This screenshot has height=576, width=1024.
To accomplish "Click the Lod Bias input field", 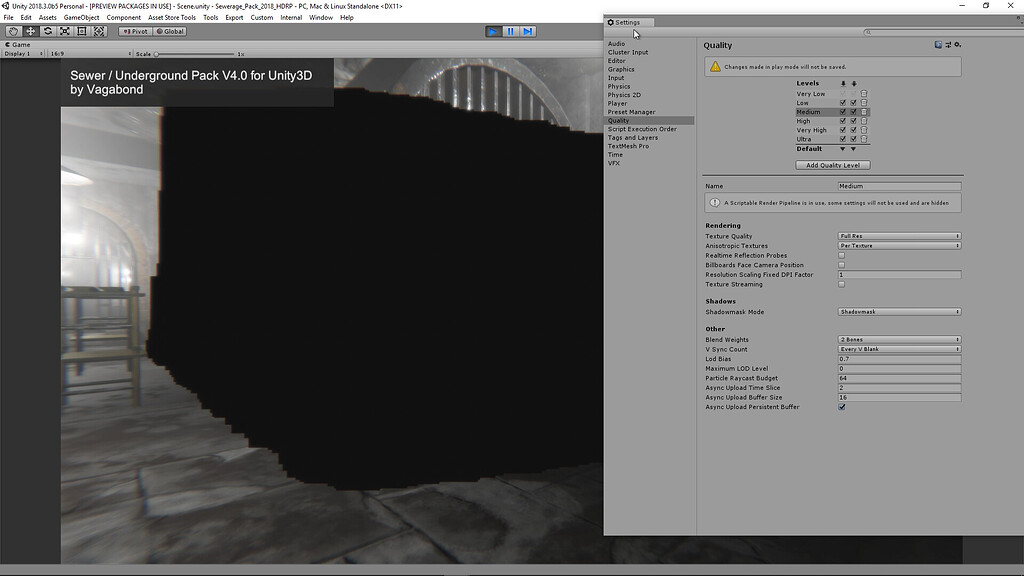I will pyautogui.click(x=897, y=359).
